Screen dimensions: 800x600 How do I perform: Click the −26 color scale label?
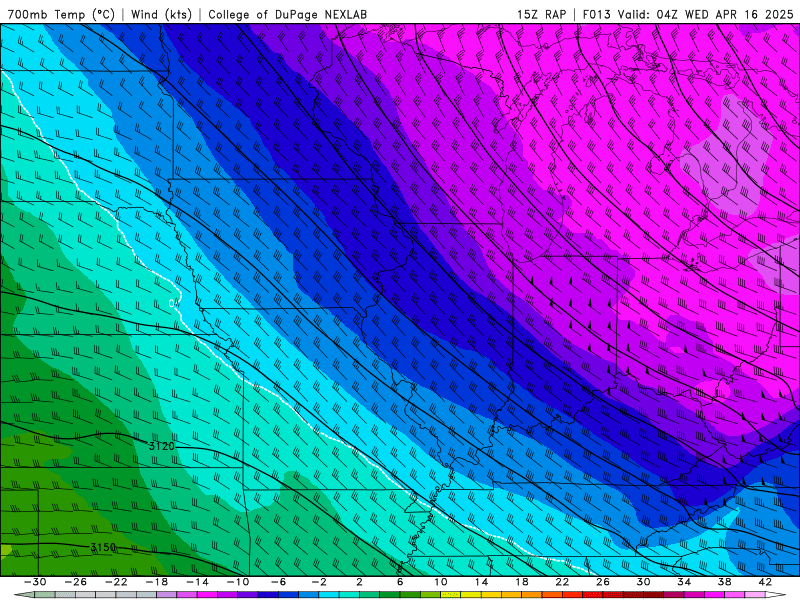coord(76,582)
